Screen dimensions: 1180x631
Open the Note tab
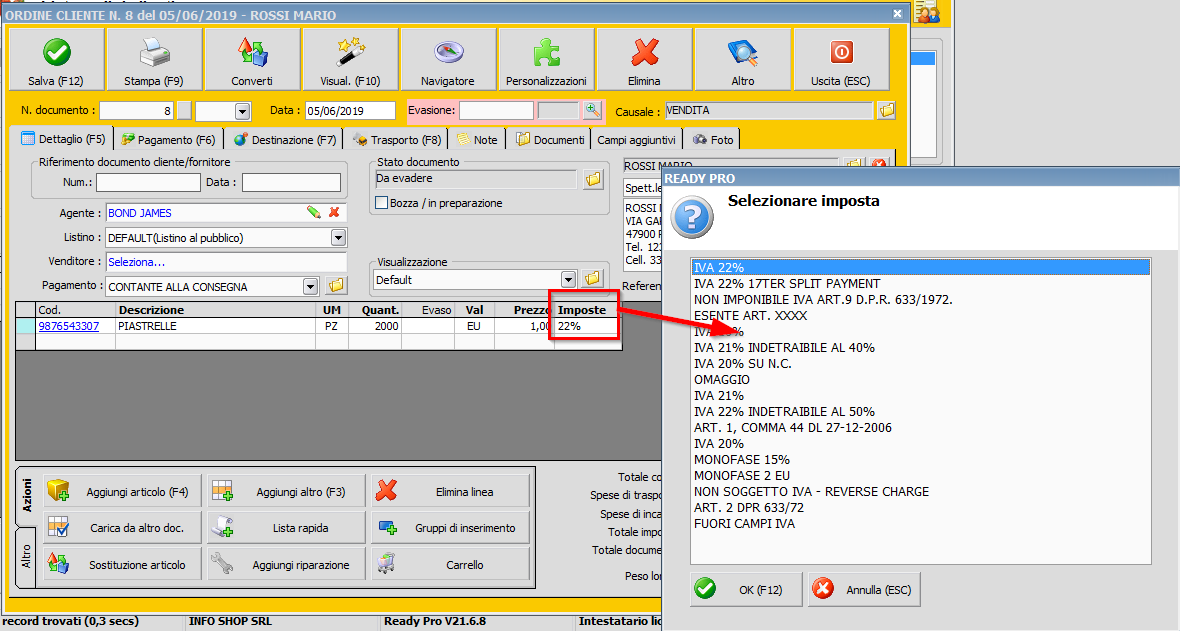coord(477,139)
